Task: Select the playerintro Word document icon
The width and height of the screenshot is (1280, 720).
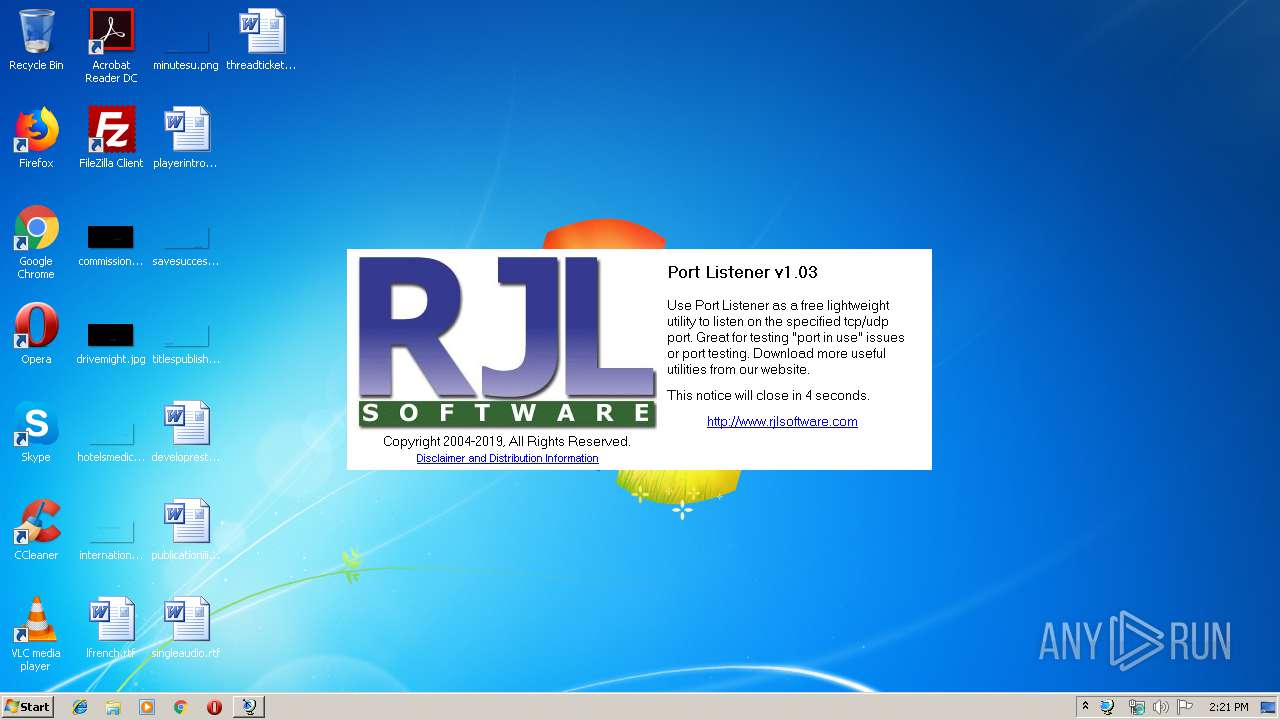Action: click(x=186, y=138)
